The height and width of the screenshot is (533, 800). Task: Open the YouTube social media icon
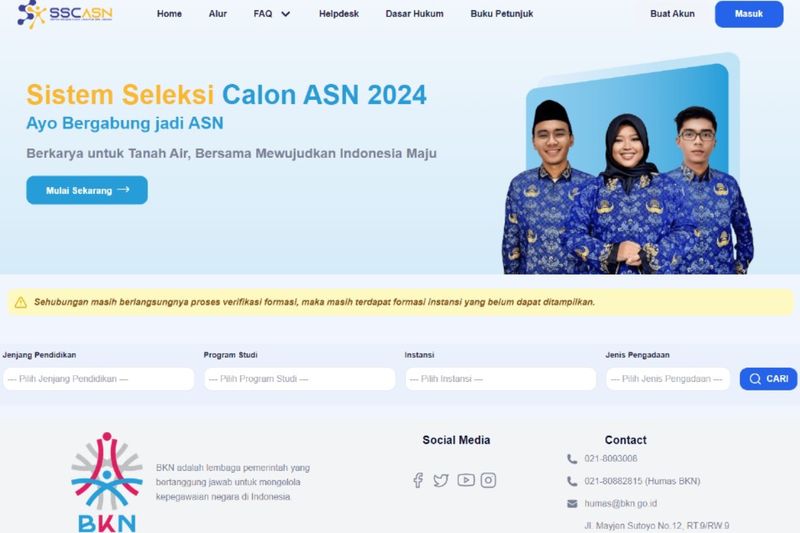coord(466,480)
